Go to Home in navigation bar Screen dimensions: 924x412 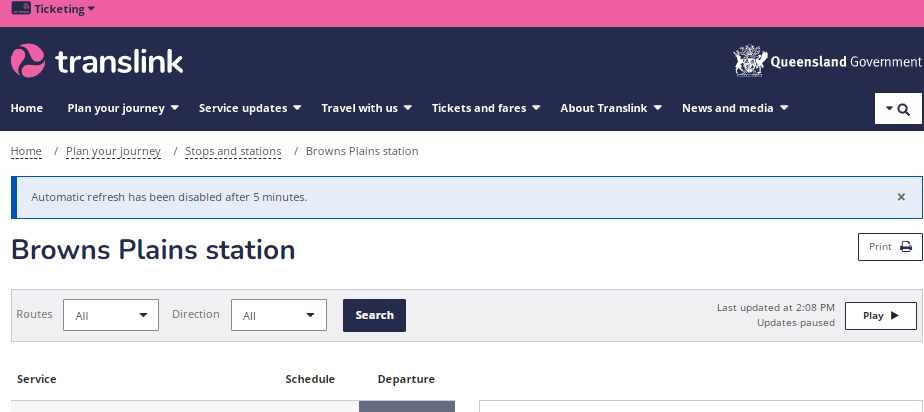point(27,108)
